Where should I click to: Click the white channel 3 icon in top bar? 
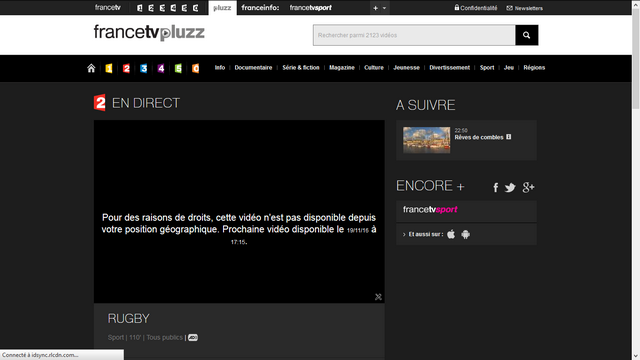pos(162,8)
